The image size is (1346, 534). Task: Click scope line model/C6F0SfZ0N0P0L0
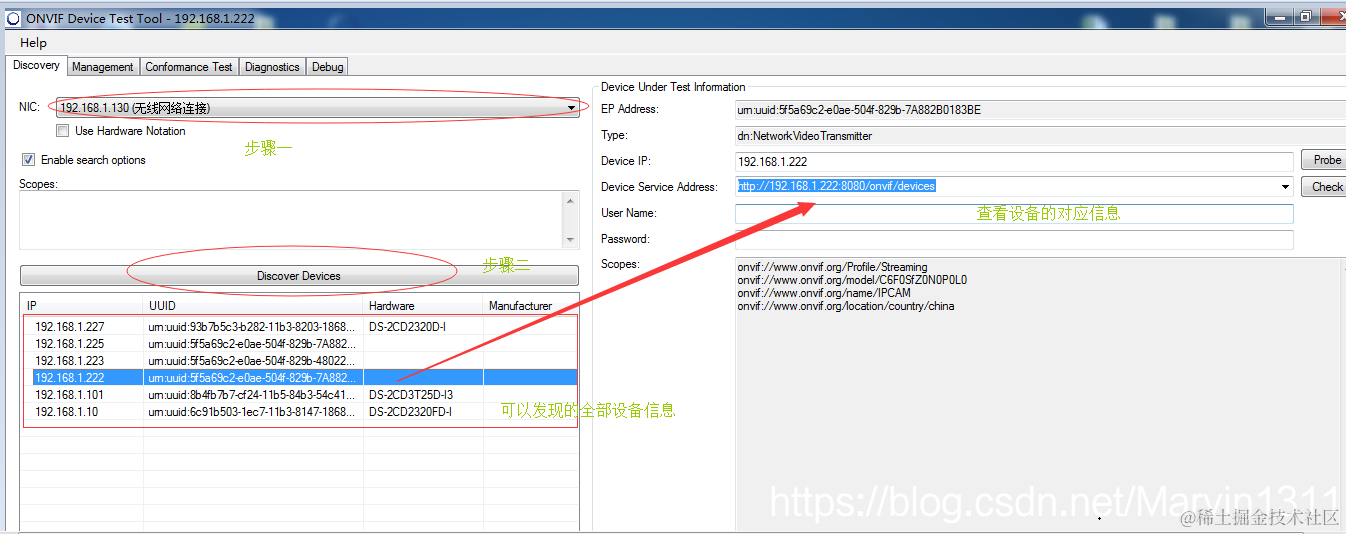(852, 280)
